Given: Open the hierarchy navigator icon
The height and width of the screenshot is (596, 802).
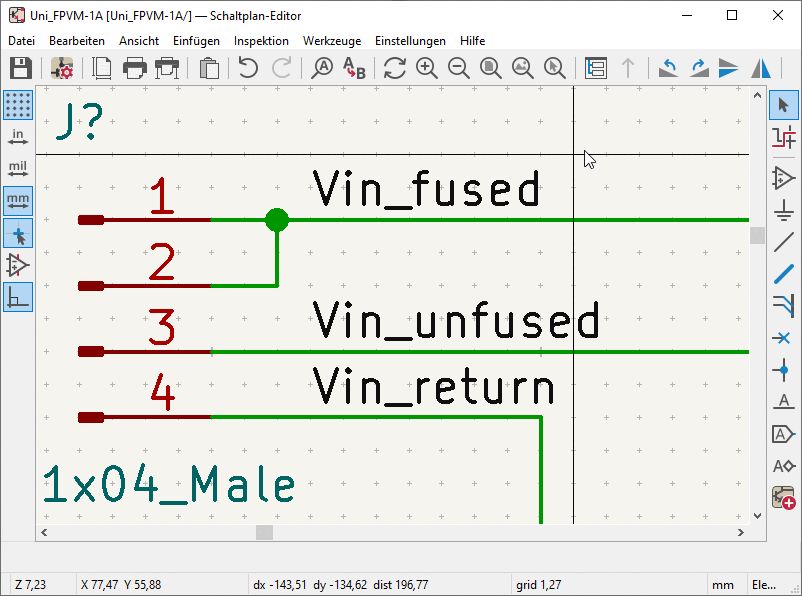Looking at the screenshot, I should 596,68.
